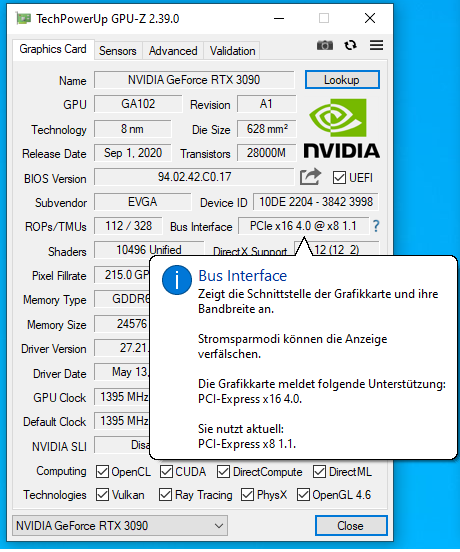
Task: Click the Shaders field 10496 Unified
Action: click(x=149, y=250)
